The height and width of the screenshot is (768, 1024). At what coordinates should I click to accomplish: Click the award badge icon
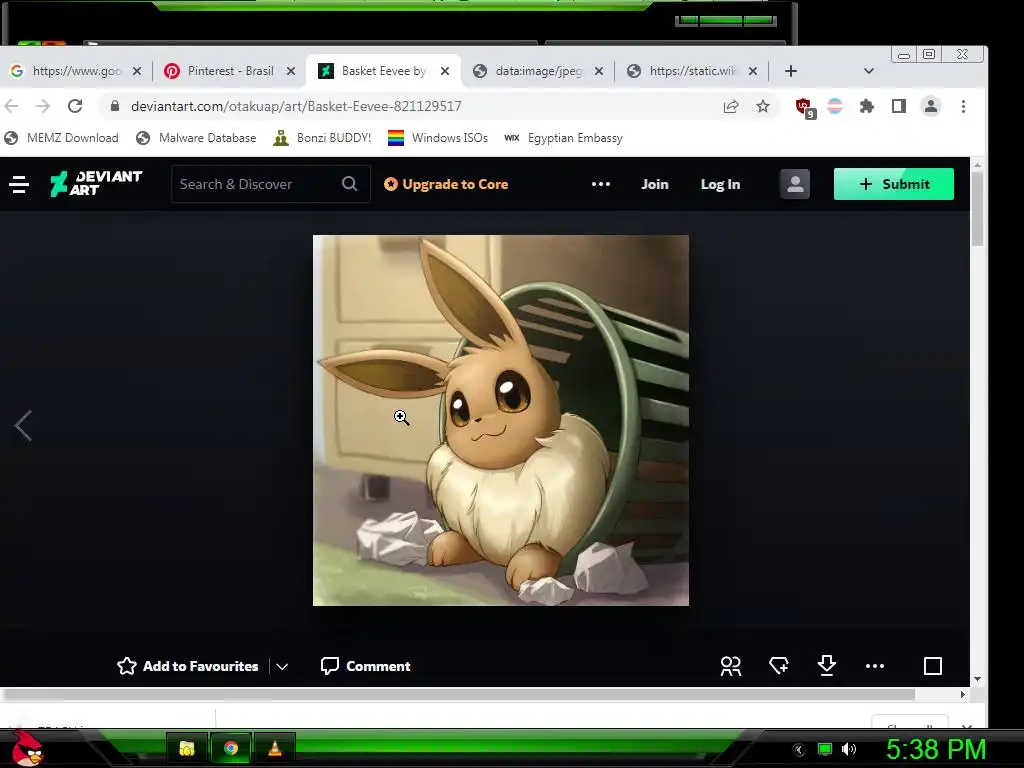(x=778, y=666)
